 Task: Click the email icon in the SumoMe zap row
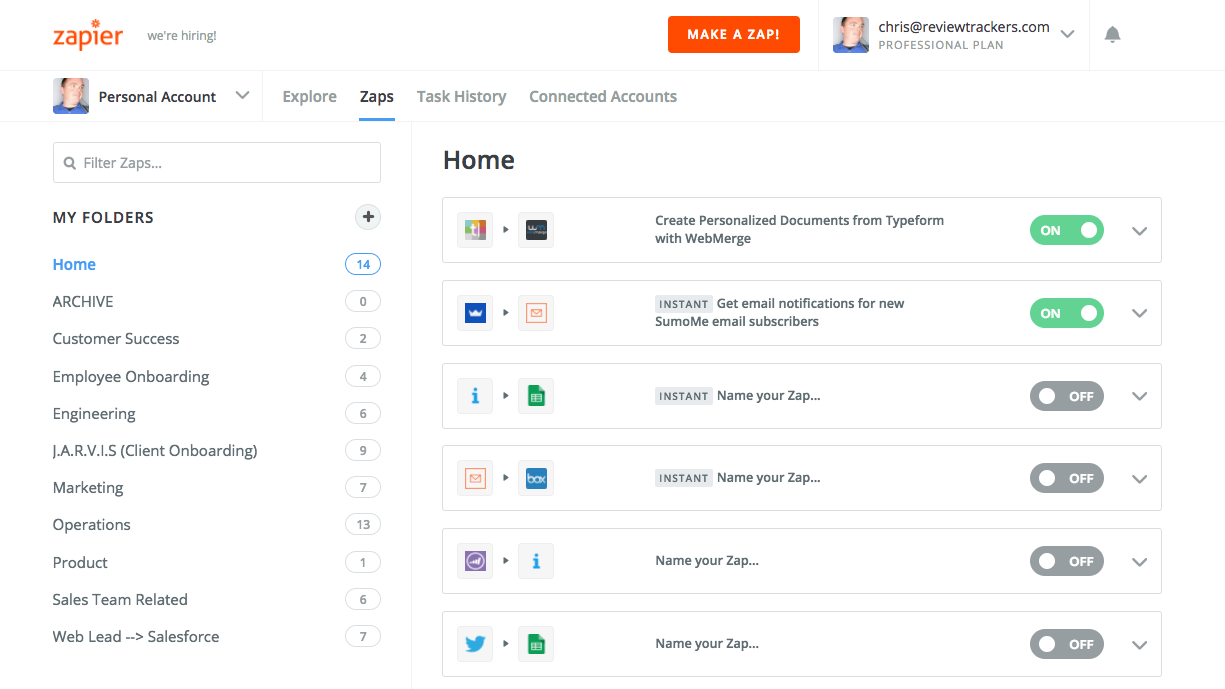536,313
